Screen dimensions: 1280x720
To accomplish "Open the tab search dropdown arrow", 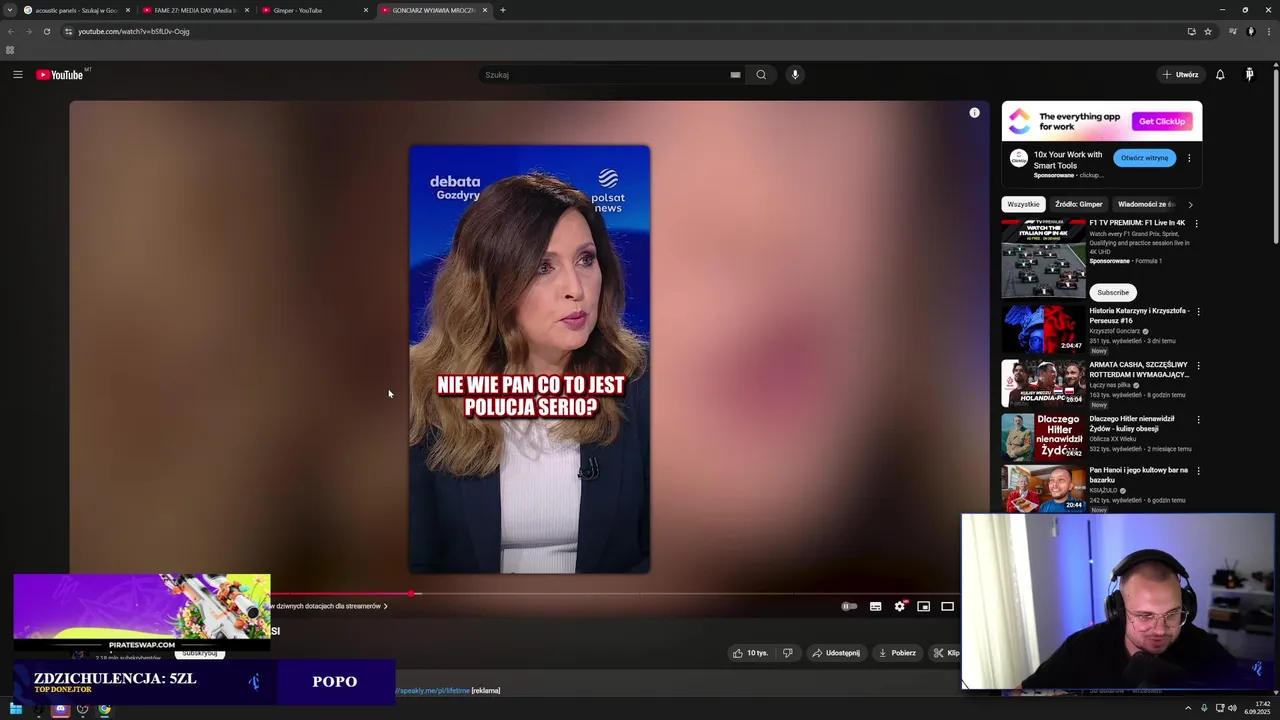I will click(x=9, y=10).
